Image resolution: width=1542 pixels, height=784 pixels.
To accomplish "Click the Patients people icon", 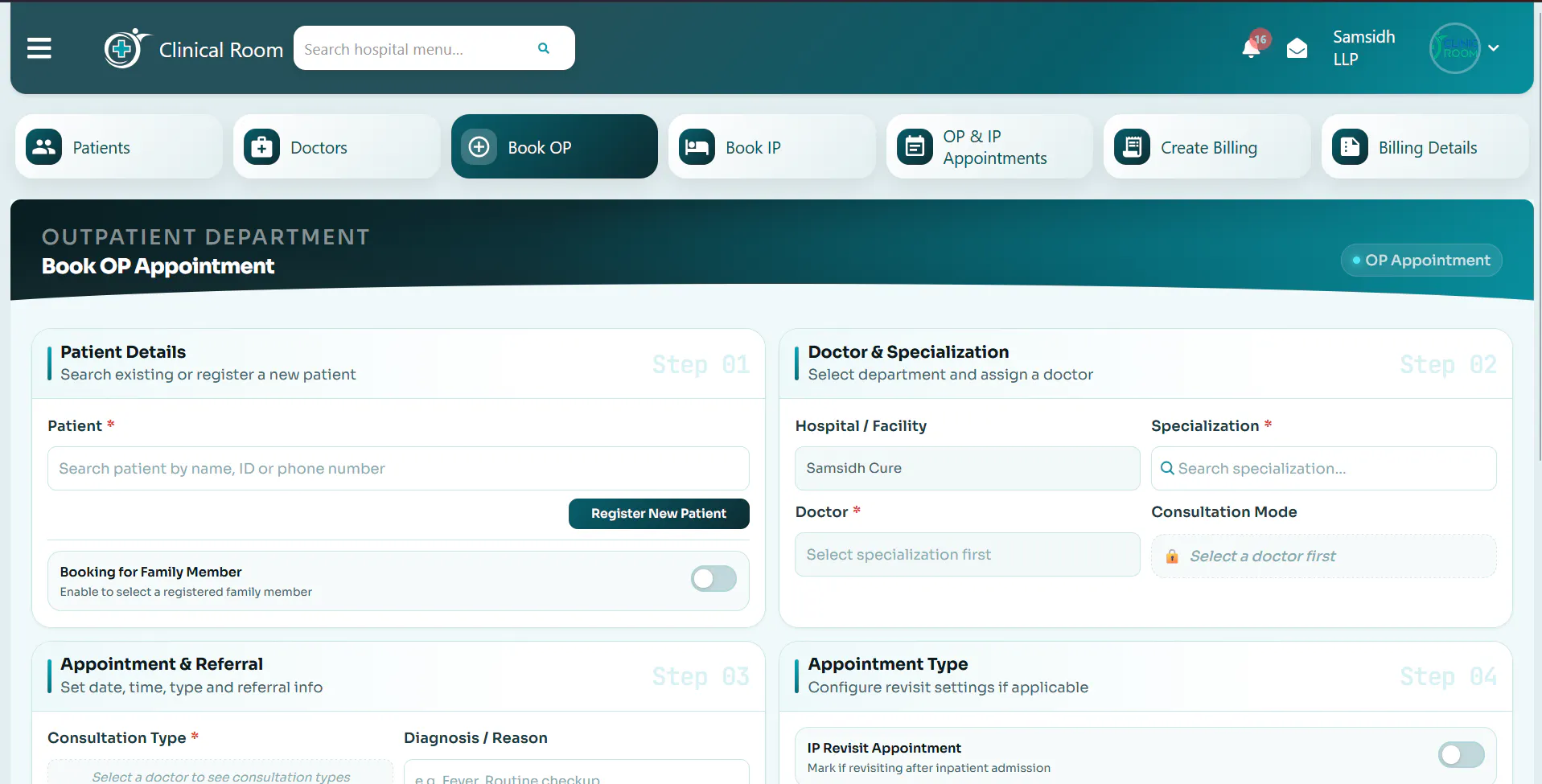I will [43, 147].
